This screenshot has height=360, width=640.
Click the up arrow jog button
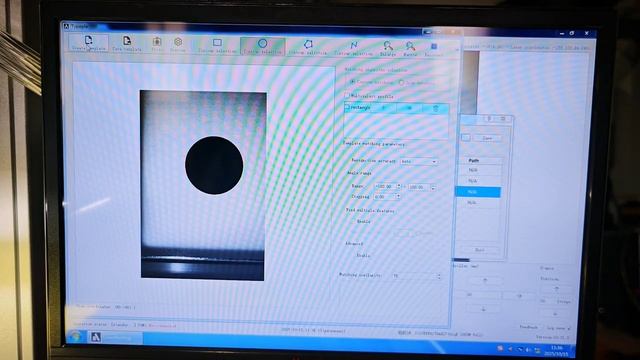(485, 280)
